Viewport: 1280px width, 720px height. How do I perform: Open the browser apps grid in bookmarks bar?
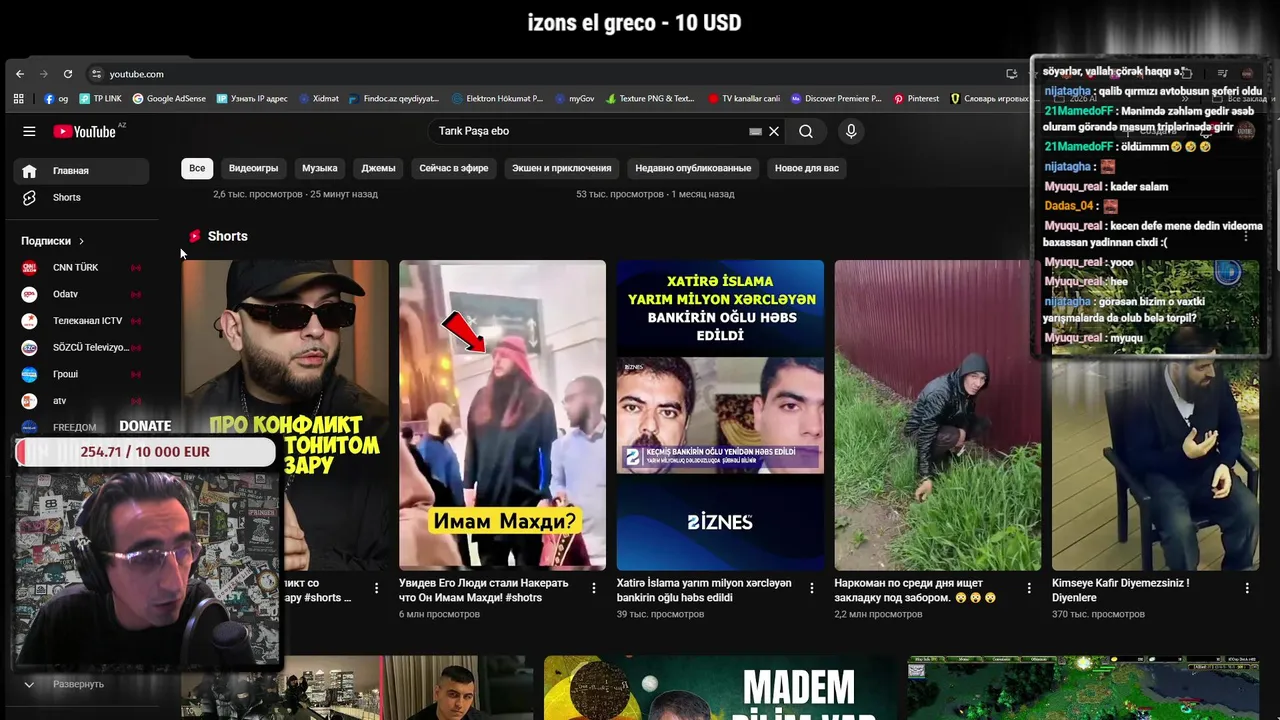click(x=18, y=99)
